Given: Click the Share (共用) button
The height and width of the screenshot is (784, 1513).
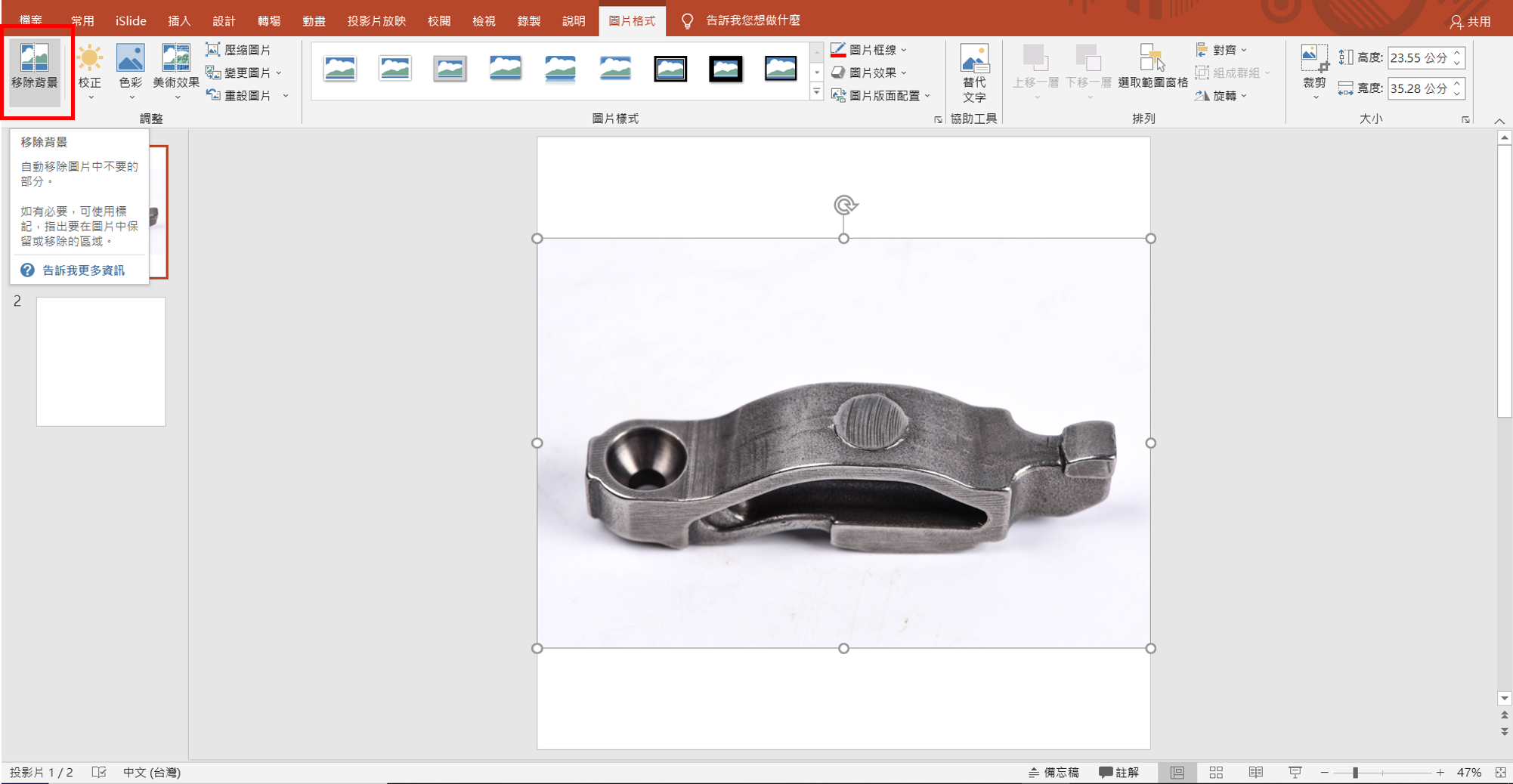Looking at the screenshot, I should coord(1471,21).
